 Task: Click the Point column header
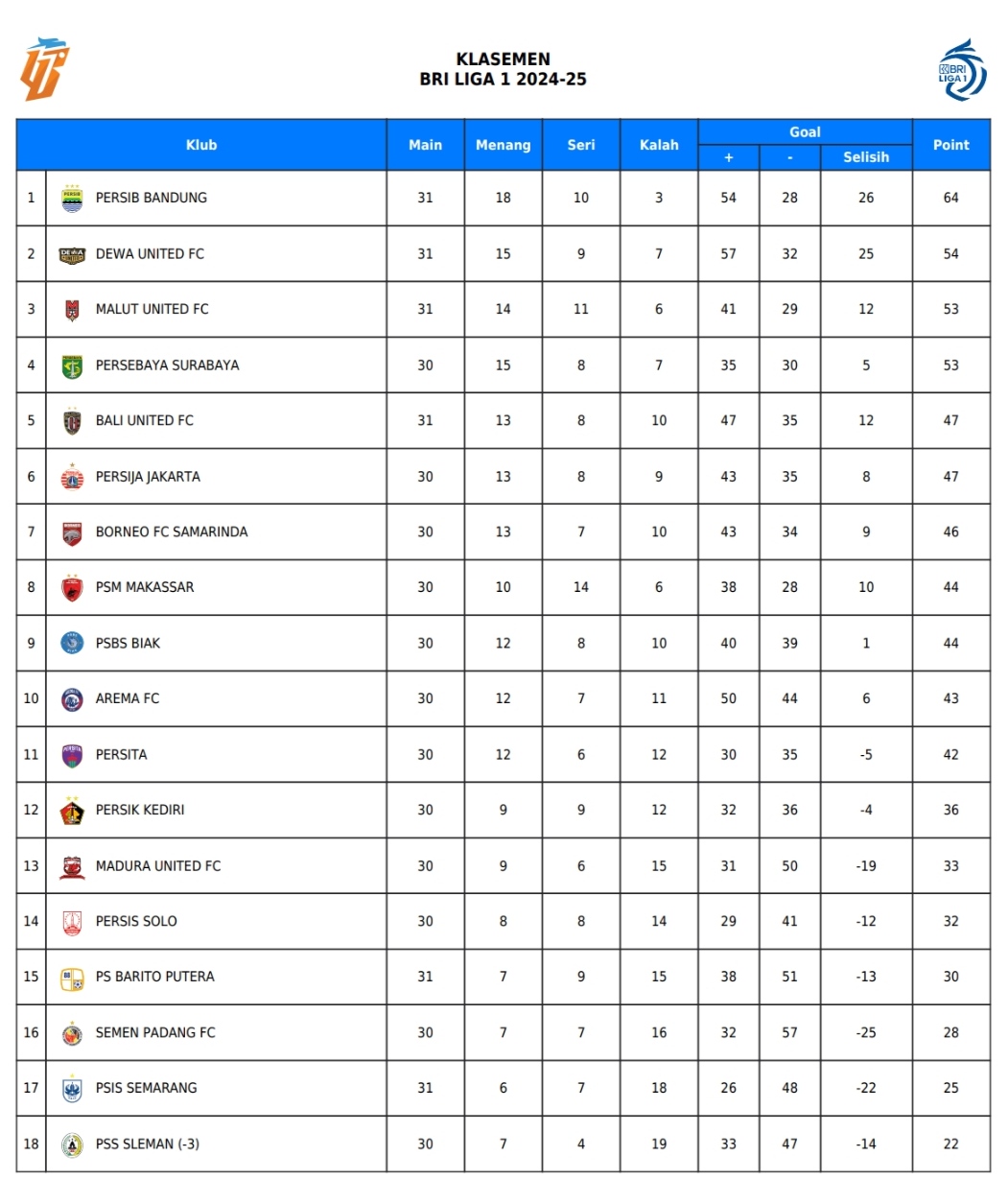pyautogui.click(x=950, y=145)
